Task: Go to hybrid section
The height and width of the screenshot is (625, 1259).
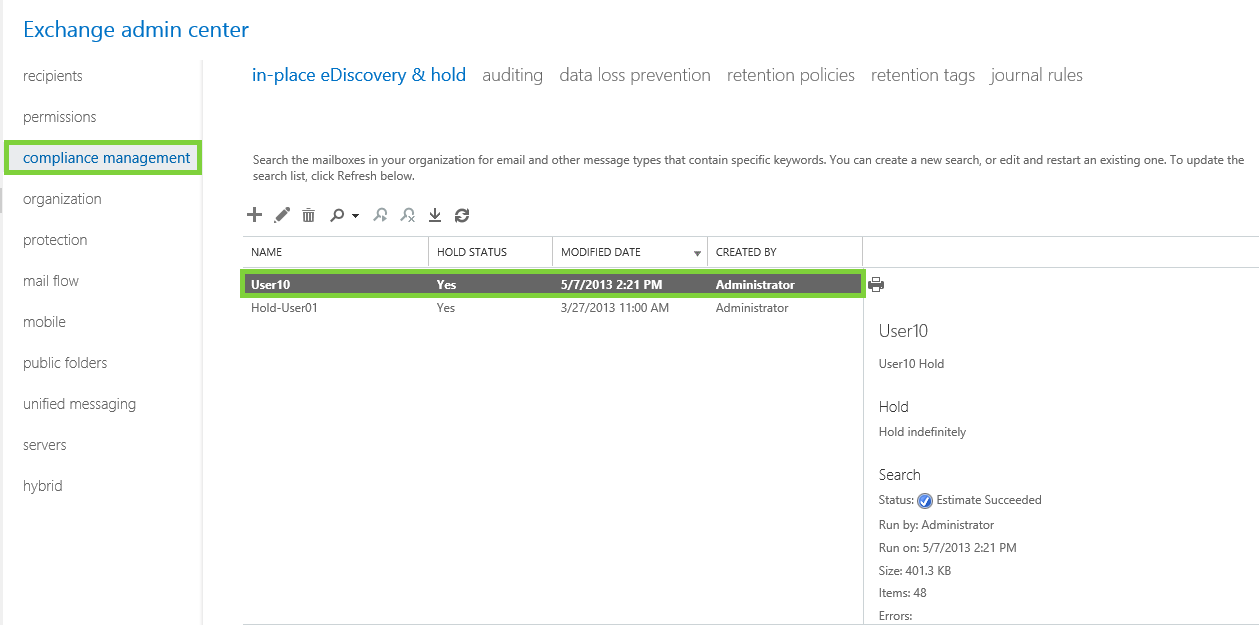Action: coord(43,486)
